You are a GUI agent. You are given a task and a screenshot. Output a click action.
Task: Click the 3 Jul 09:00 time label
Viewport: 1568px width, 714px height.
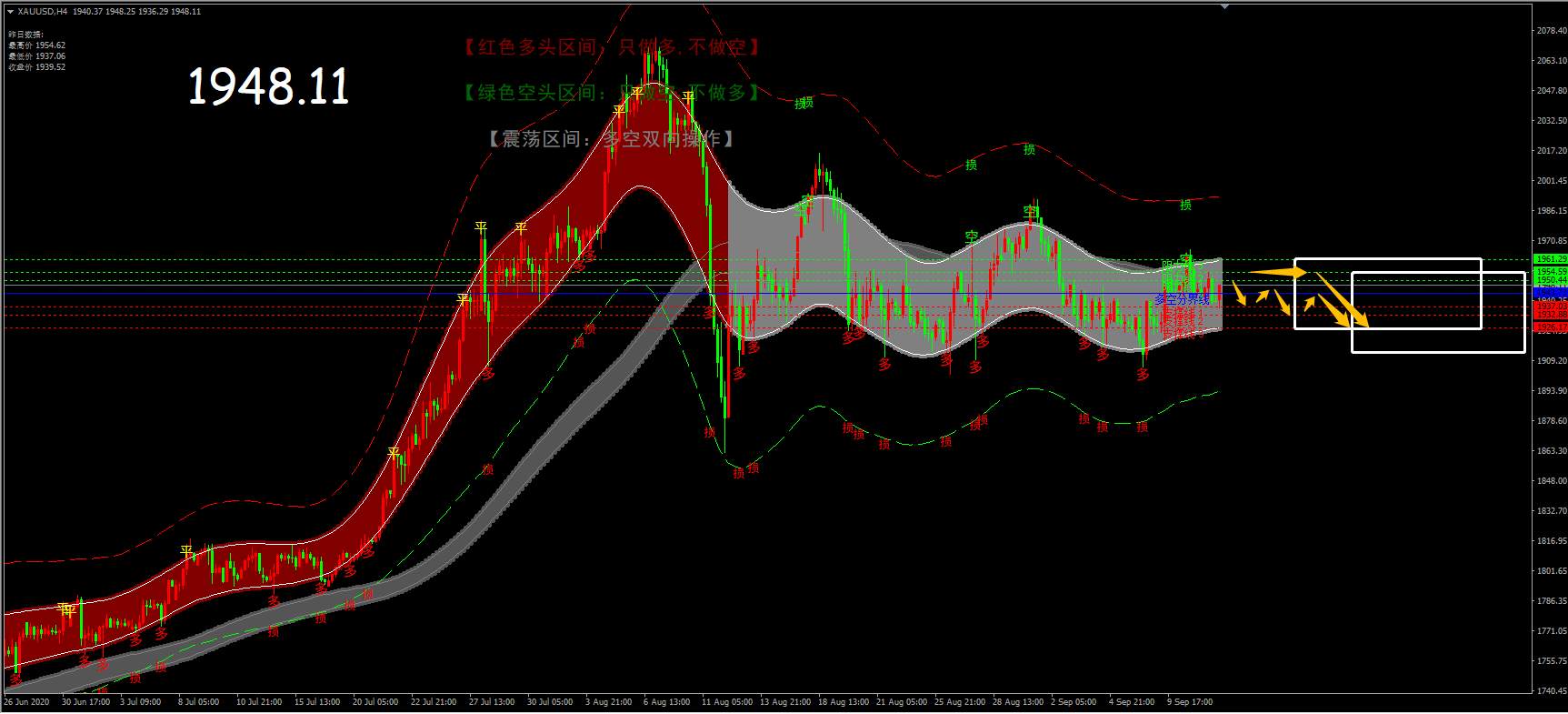coord(140,702)
